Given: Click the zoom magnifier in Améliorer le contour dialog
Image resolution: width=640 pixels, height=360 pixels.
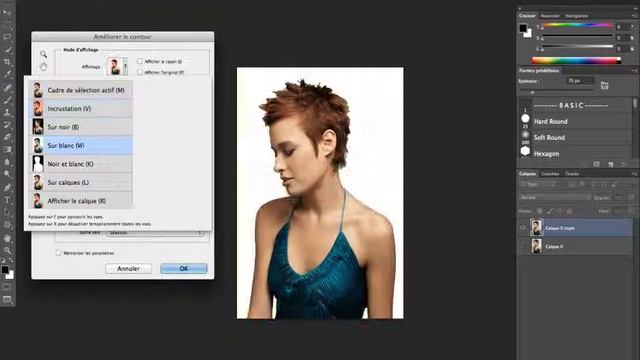Looking at the screenshot, I should pos(43,55).
